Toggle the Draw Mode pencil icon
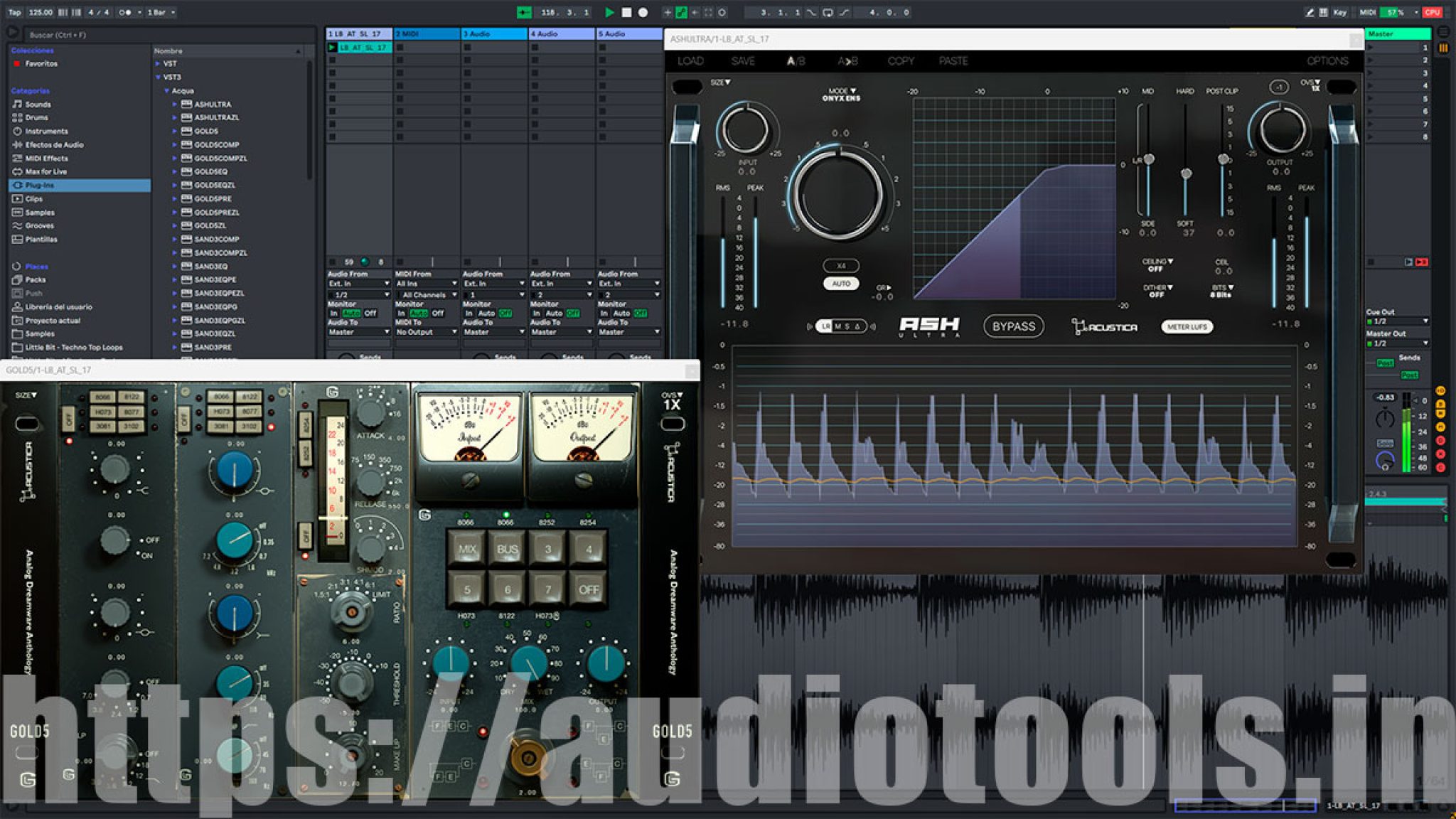Screen dimensions: 1456x819 point(1310,12)
